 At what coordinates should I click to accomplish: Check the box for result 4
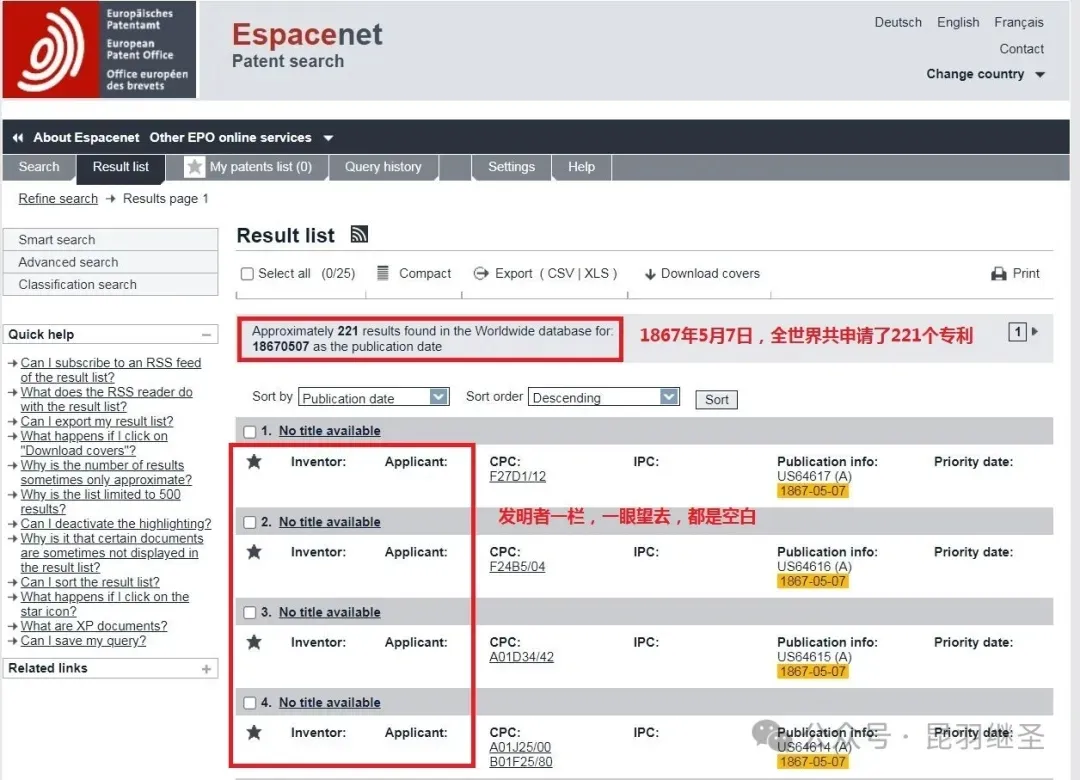pyautogui.click(x=249, y=703)
